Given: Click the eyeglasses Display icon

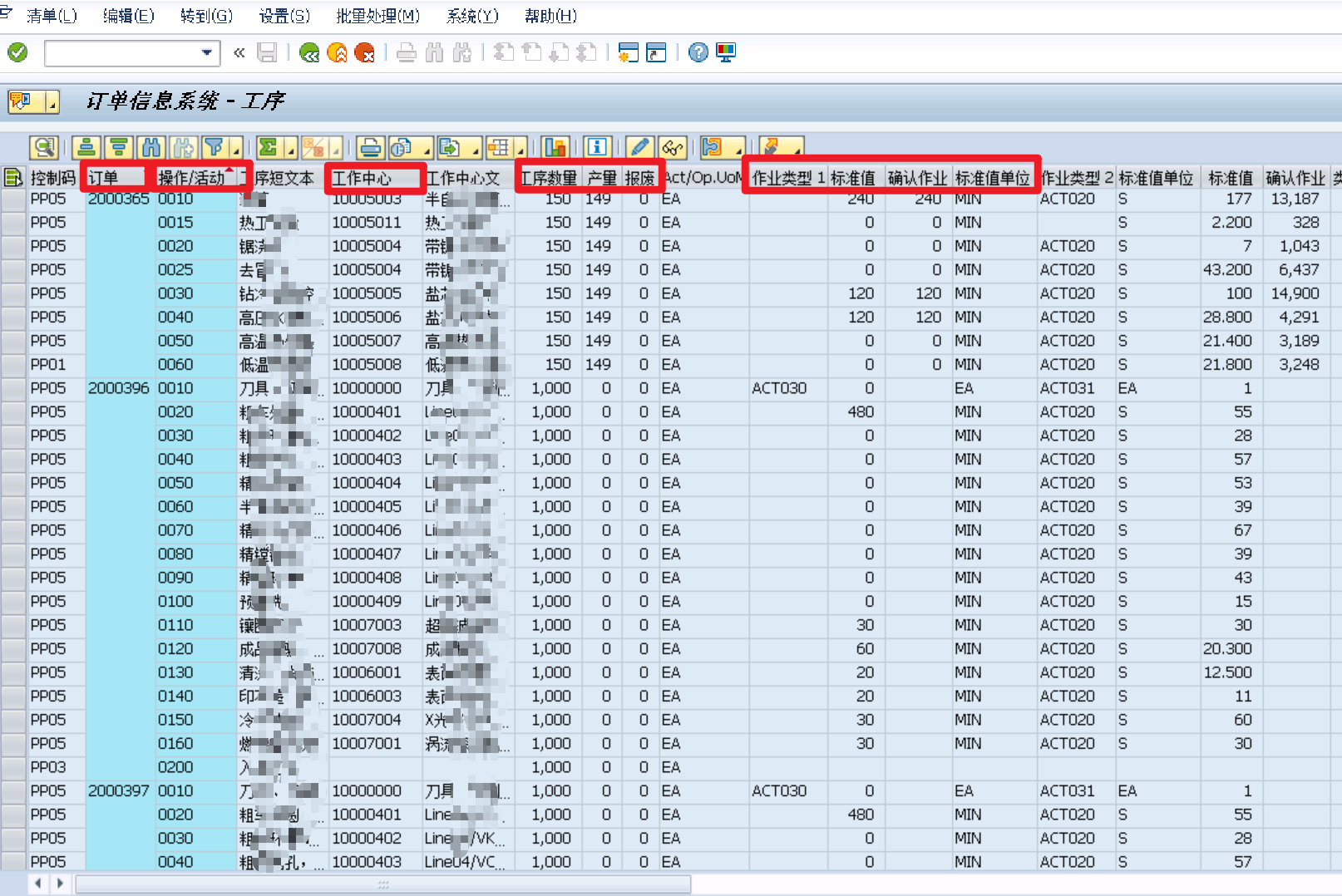Looking at the screenshot, I should (x=673, y=147).
